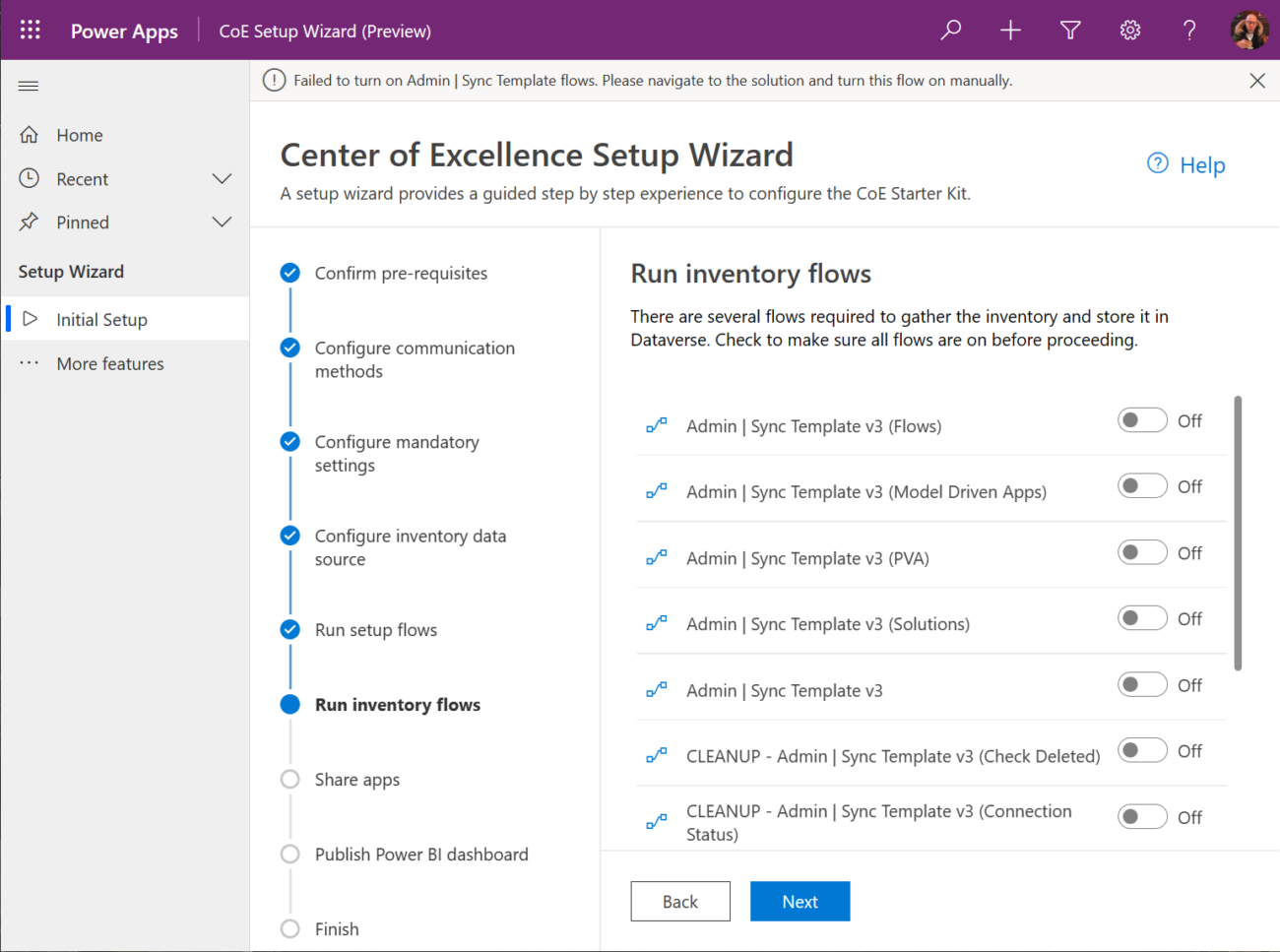This screenshot has width=1280, height=952.
Task: Open More features in the sidebar
Action: point(109,363)
